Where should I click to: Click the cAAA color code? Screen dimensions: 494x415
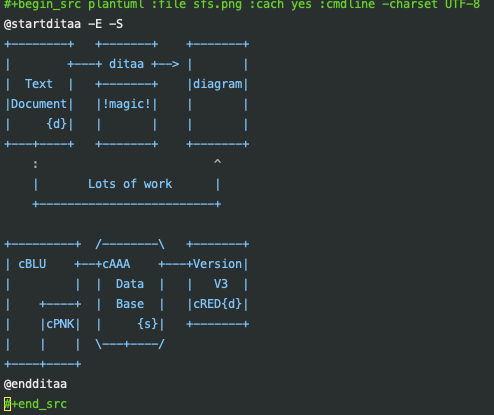pyautogui.click(x=116, y=264)
